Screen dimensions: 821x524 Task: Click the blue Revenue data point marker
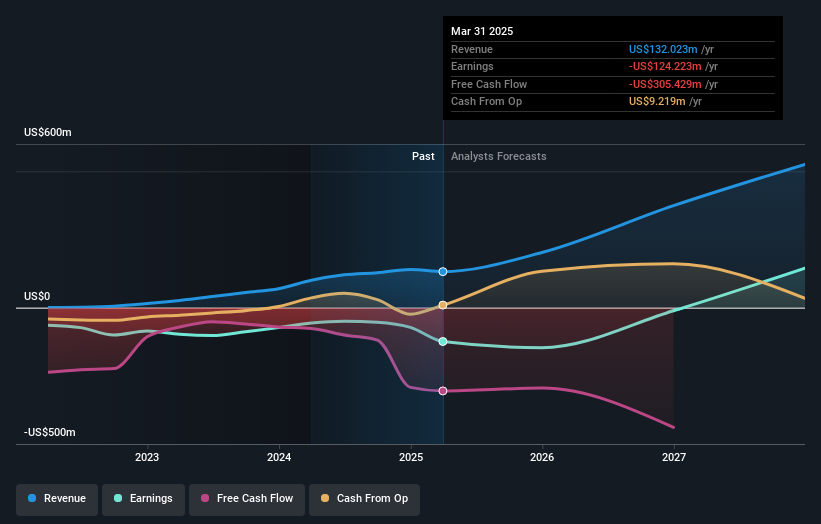[x=443, y=272]
